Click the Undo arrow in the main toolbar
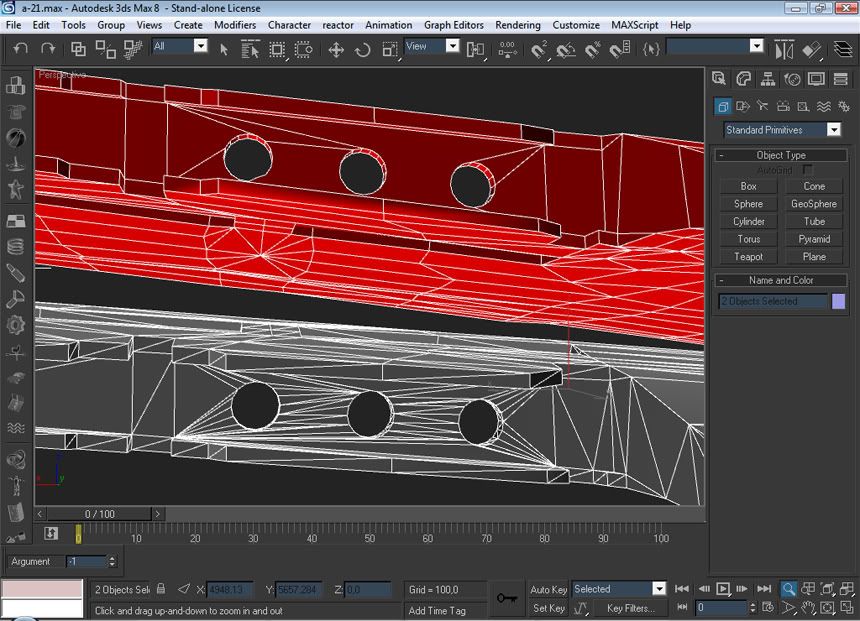The image size is (860, 621). pyautogui.click(x=20, y=48)
